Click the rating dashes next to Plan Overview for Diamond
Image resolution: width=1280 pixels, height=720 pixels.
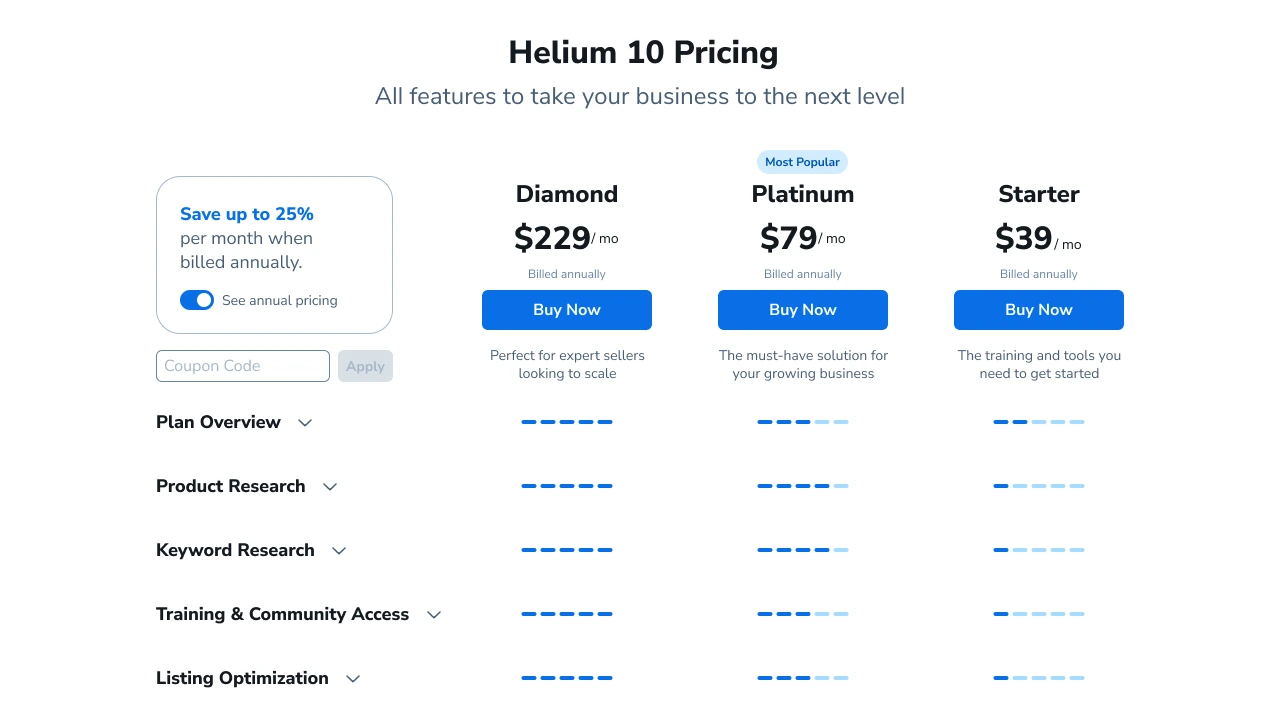567,422
